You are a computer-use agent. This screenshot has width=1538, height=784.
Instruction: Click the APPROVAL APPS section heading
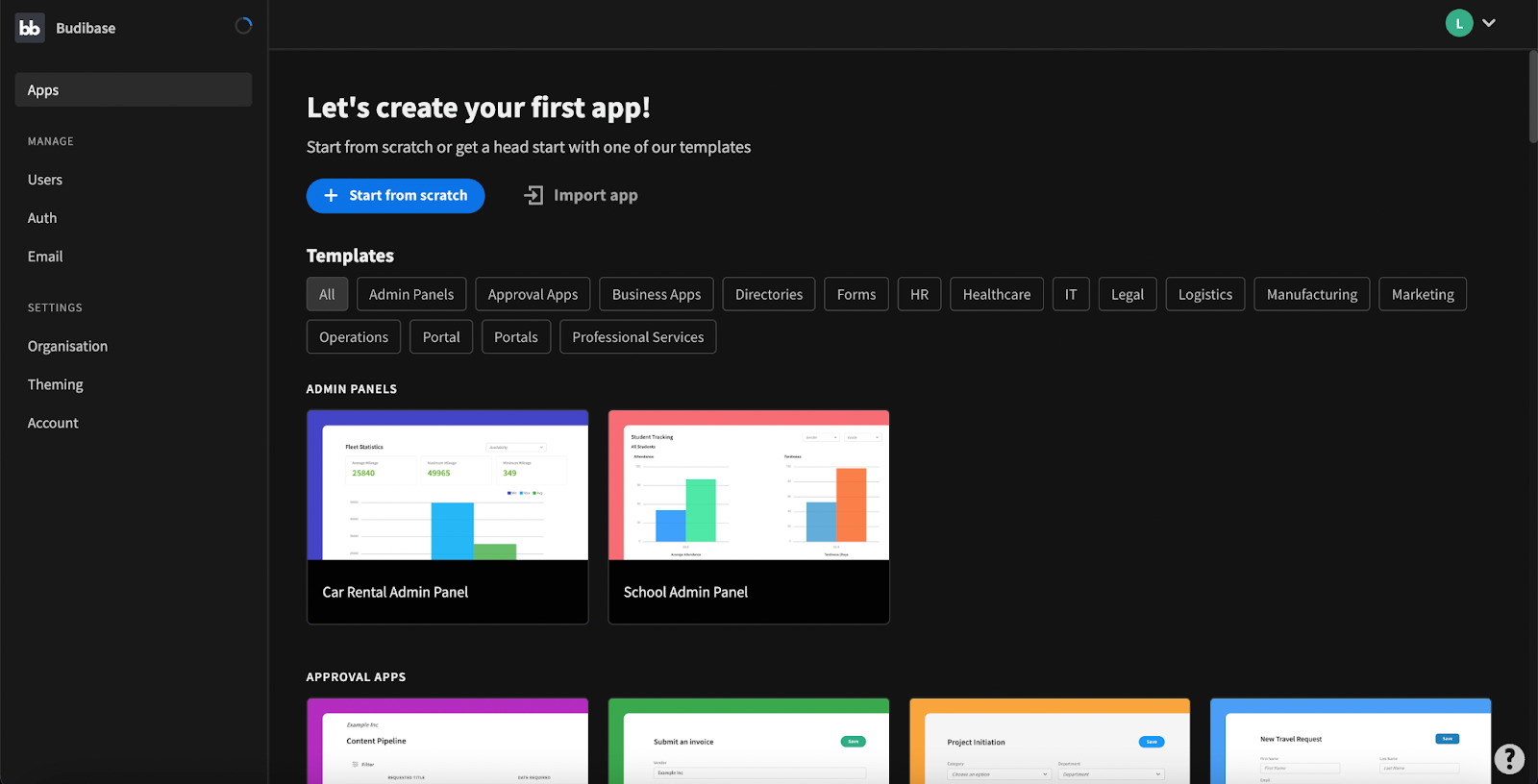click(356, 677)
